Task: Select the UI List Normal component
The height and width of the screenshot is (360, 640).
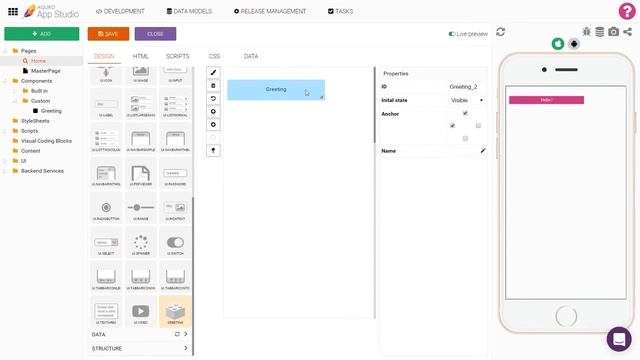Action: click(x=175, y=105)
